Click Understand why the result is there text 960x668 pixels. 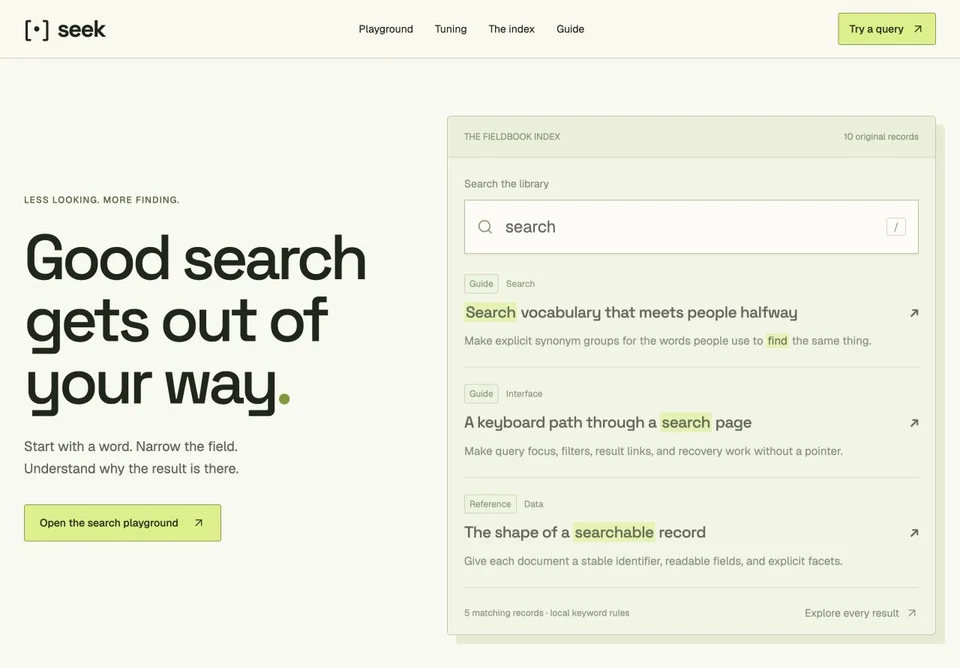click(x=131, y=468)
